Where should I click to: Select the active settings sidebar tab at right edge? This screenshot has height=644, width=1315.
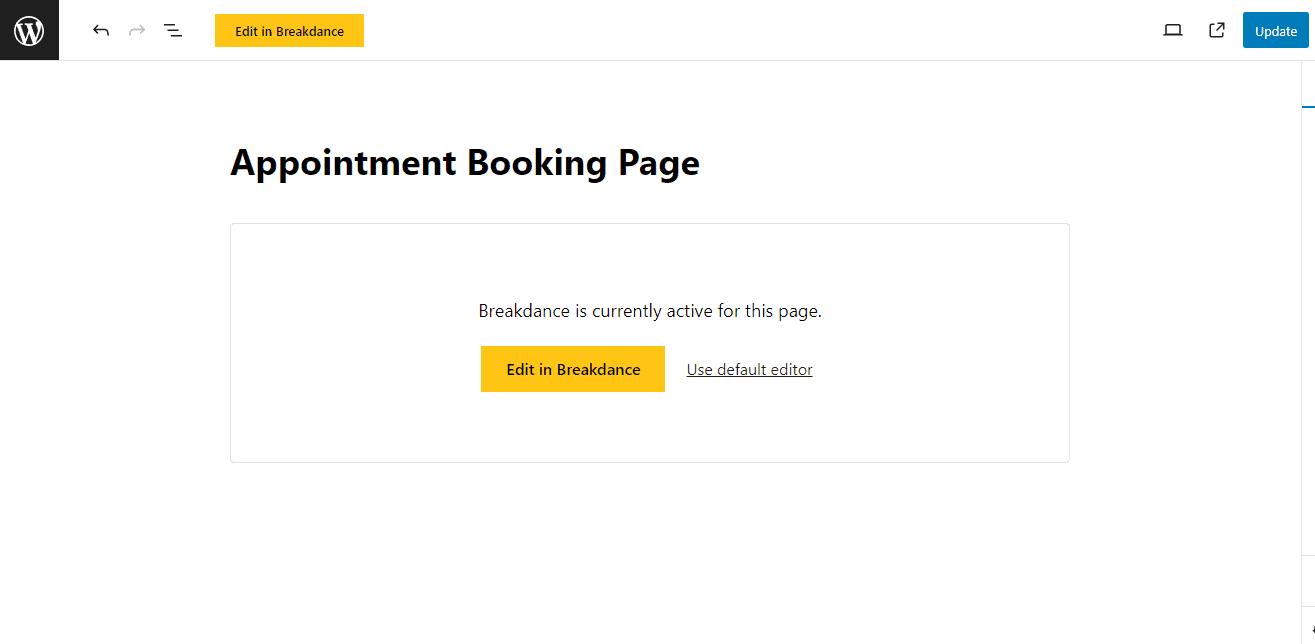[x=1308, y=90]
